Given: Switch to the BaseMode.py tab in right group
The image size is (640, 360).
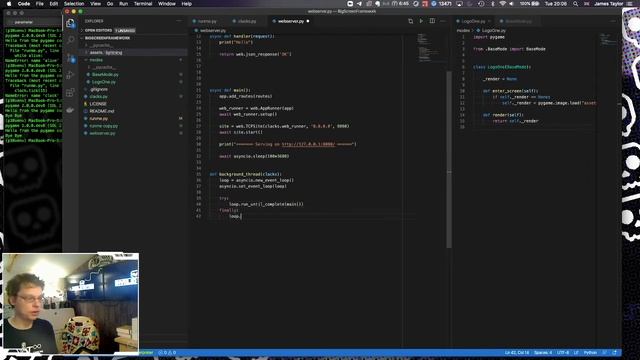Looking at the screenshot, I should (x=518, y=21).
